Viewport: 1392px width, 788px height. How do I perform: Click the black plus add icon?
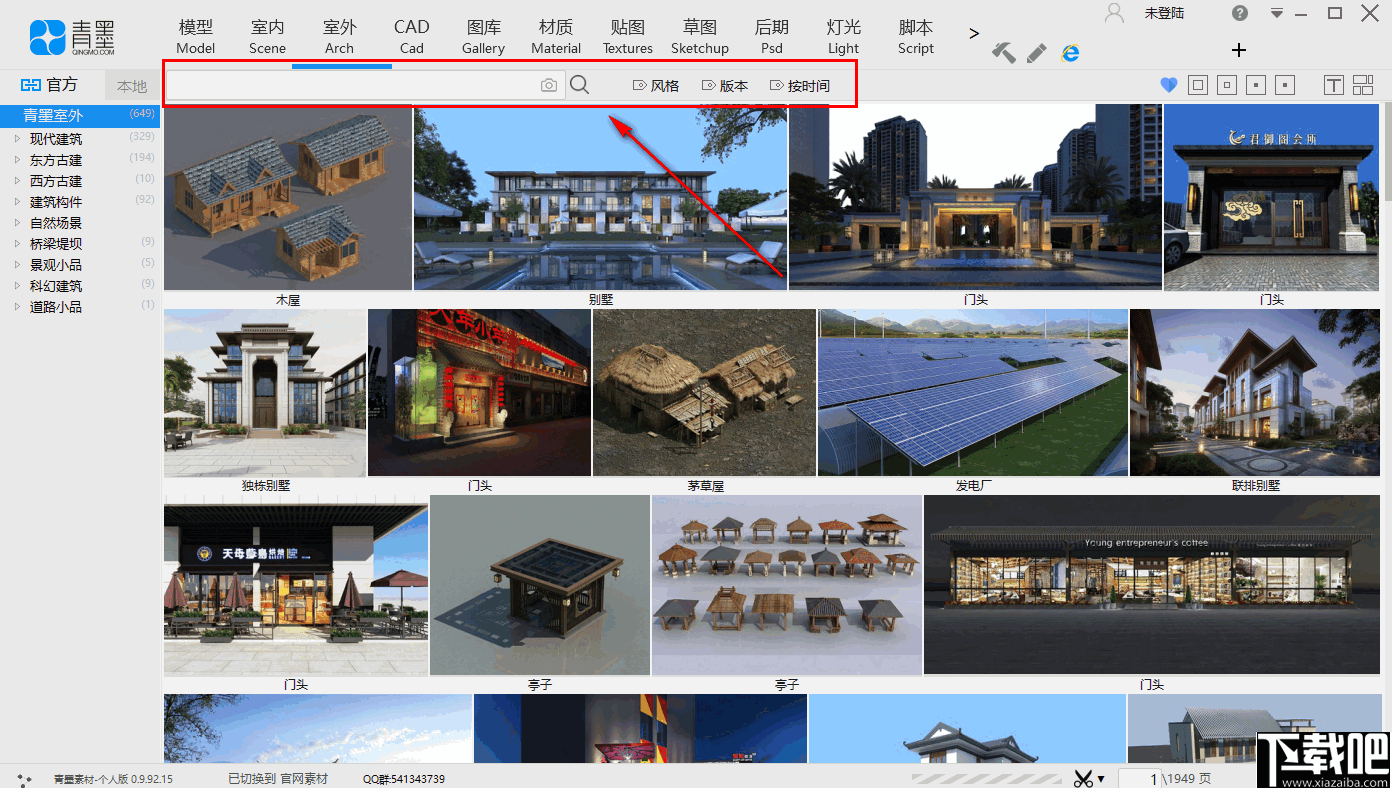1239,50
